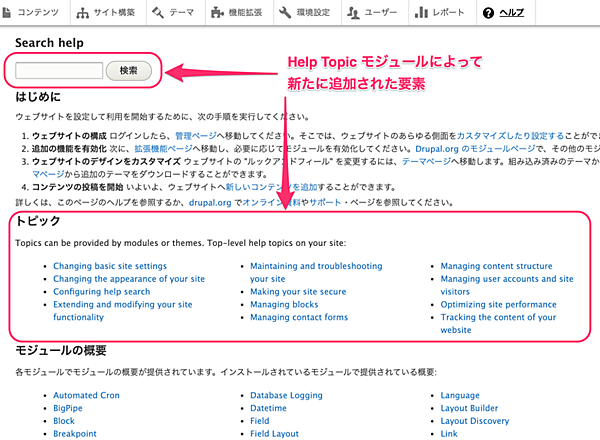
Task: Open Block module overview
Action: (64, 421)
